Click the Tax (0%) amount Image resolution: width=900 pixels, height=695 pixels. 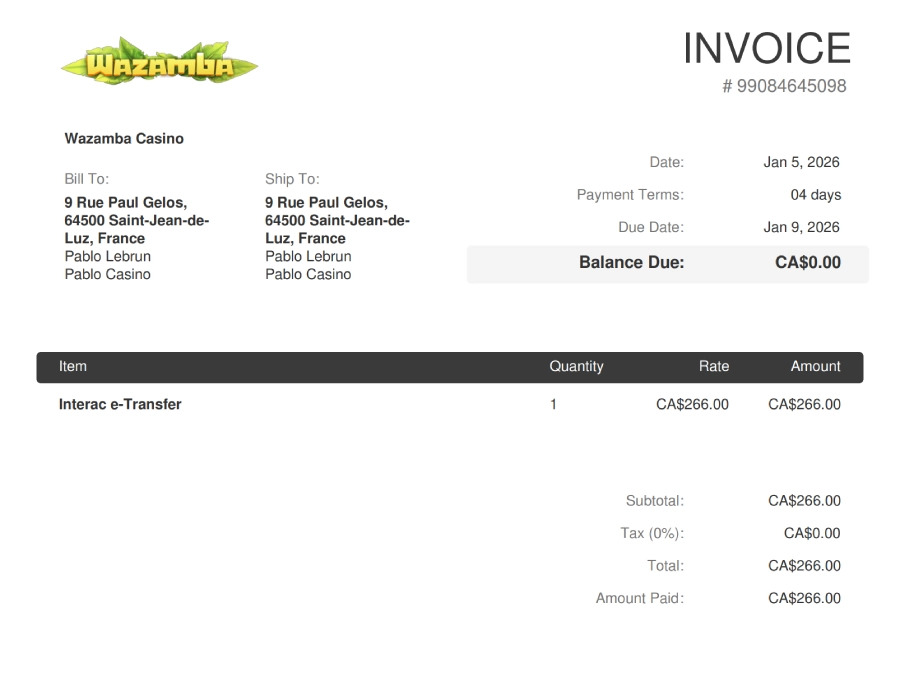(812, 533)
